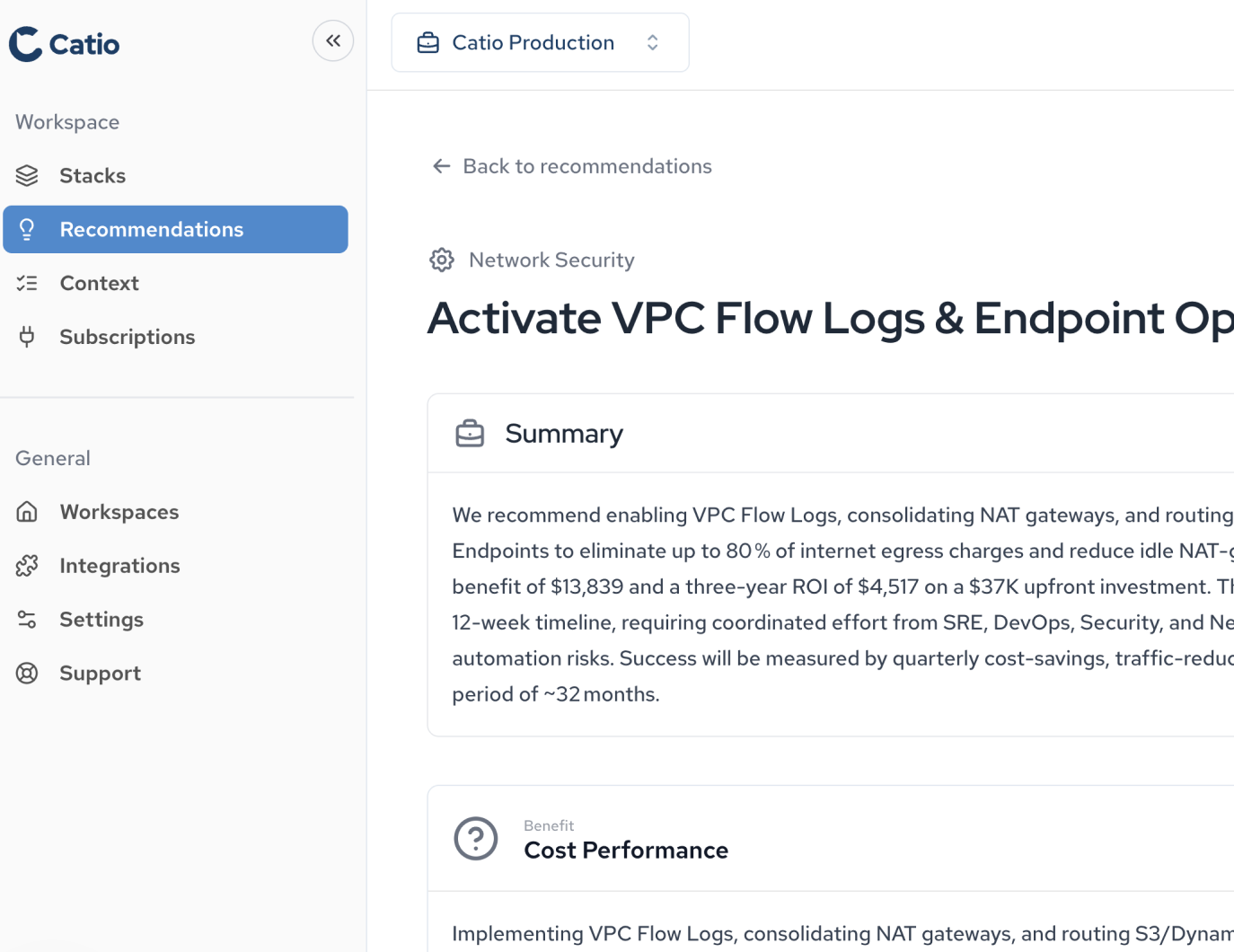This screenshot has height=952, width=1234.
Task: Click the Stacks layers icon in sidebar
Action: click(x=26, y=175)
